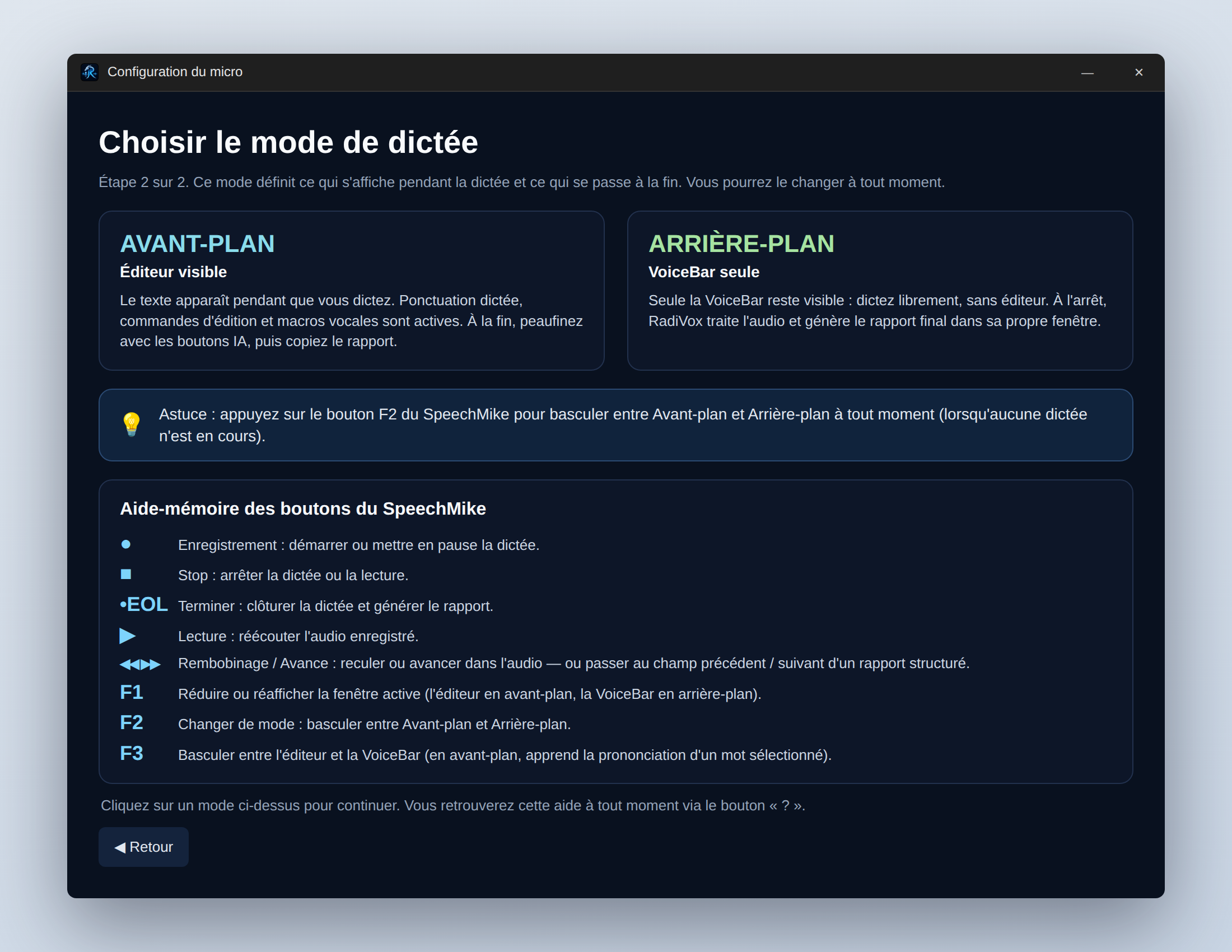Click the rewind/forward arrows icon
Viewport: 1232px width, 952px height.
coord(140,664)
